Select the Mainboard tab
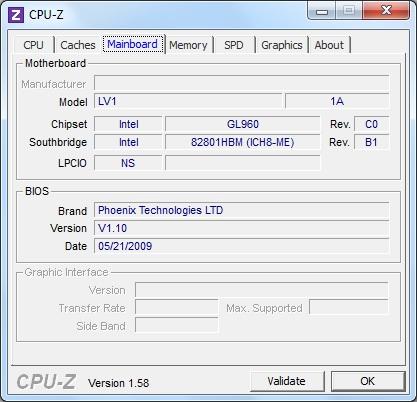Viewport: 417px width, 402px height. (133, 44)
